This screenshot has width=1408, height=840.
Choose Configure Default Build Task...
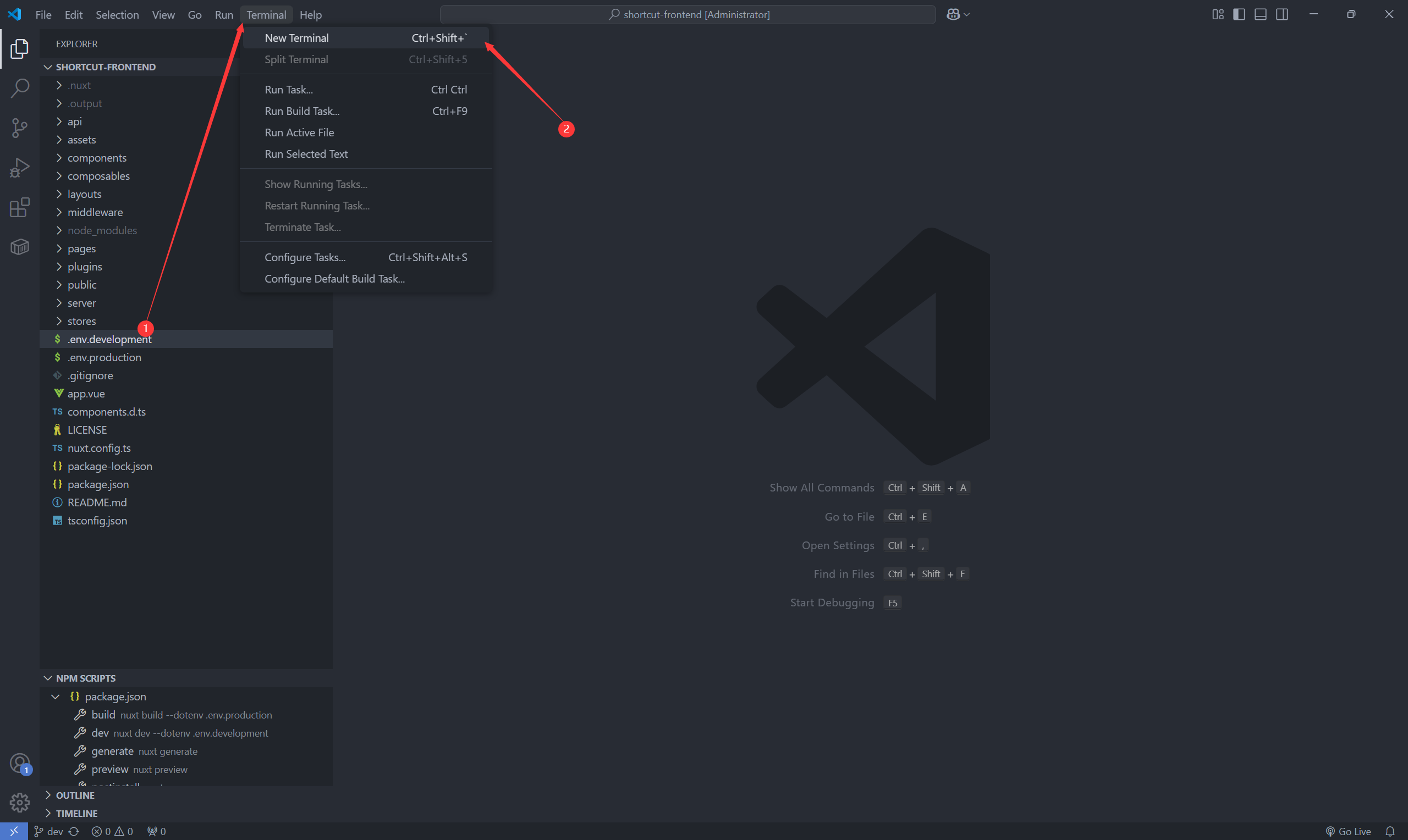point(366,279)
